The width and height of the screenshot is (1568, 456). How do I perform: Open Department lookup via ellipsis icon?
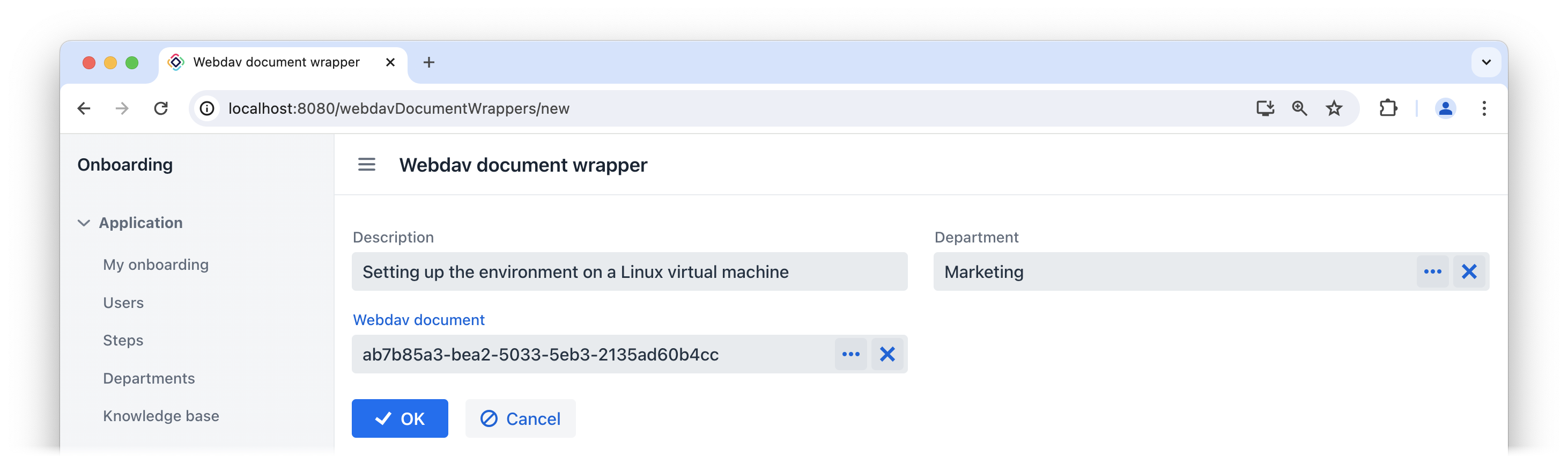[1432, 271]
